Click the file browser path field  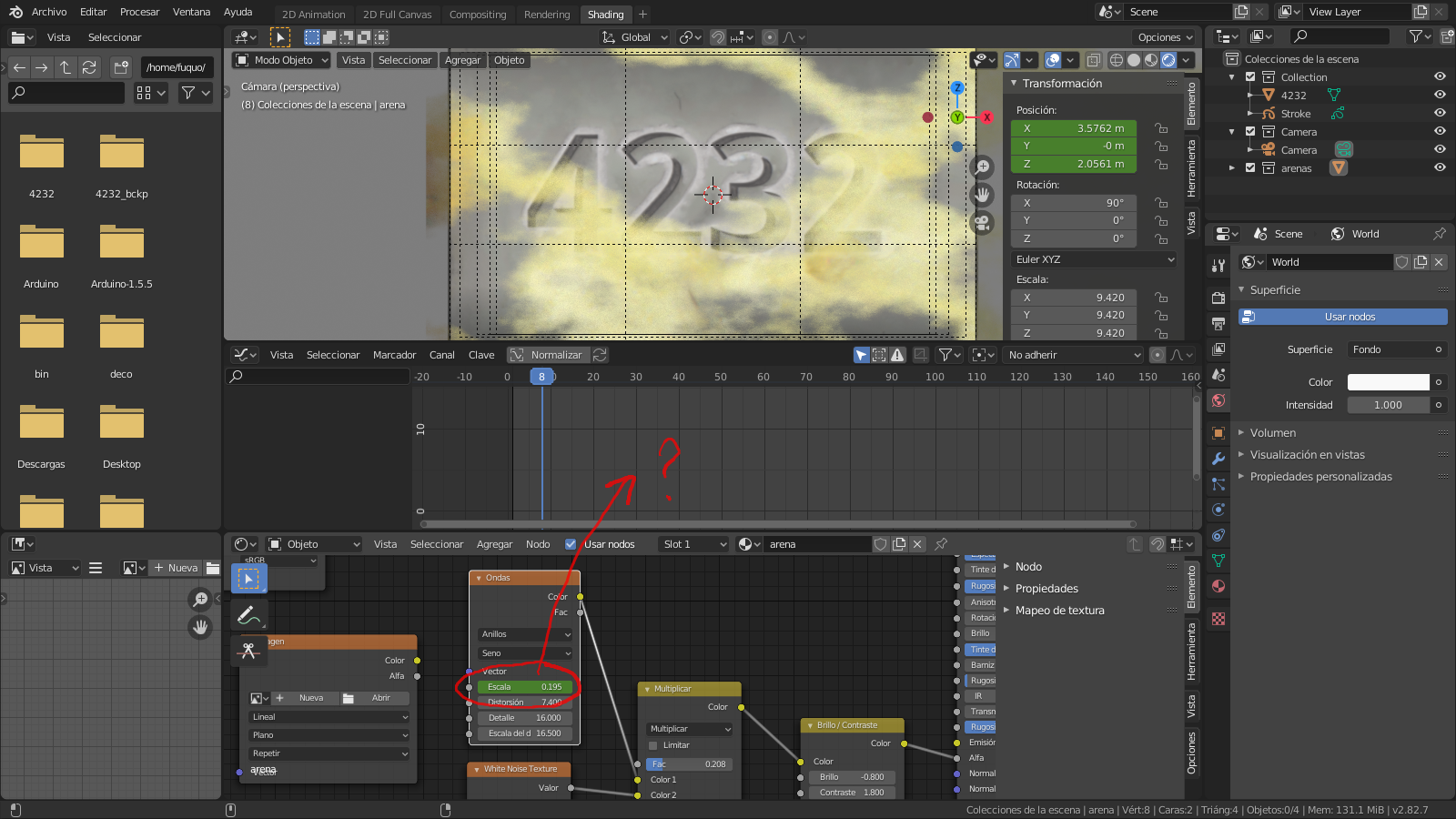point(177,67)
